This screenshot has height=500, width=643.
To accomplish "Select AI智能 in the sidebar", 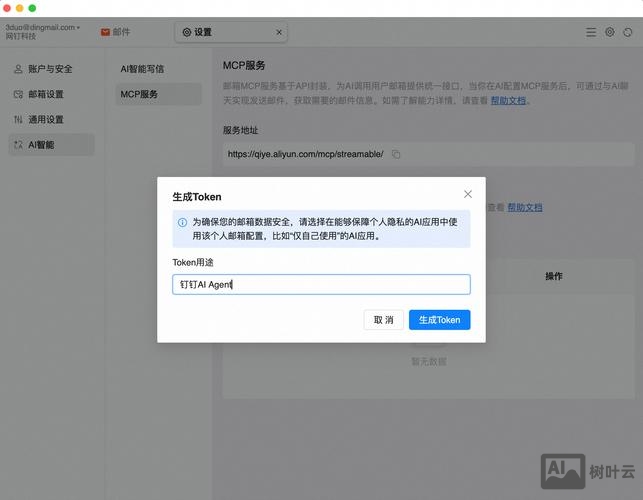I will point(51,145).
